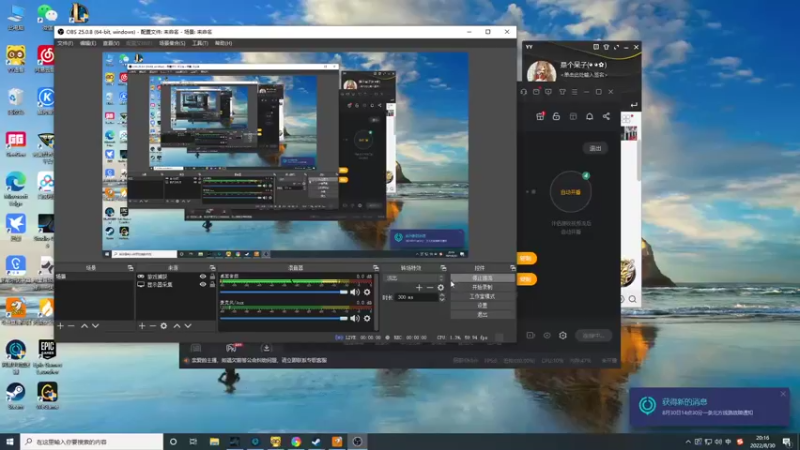Screen dimensions: 800x450
Task: Open Google Chrome from the taskbar
Action: click(296, 442)
